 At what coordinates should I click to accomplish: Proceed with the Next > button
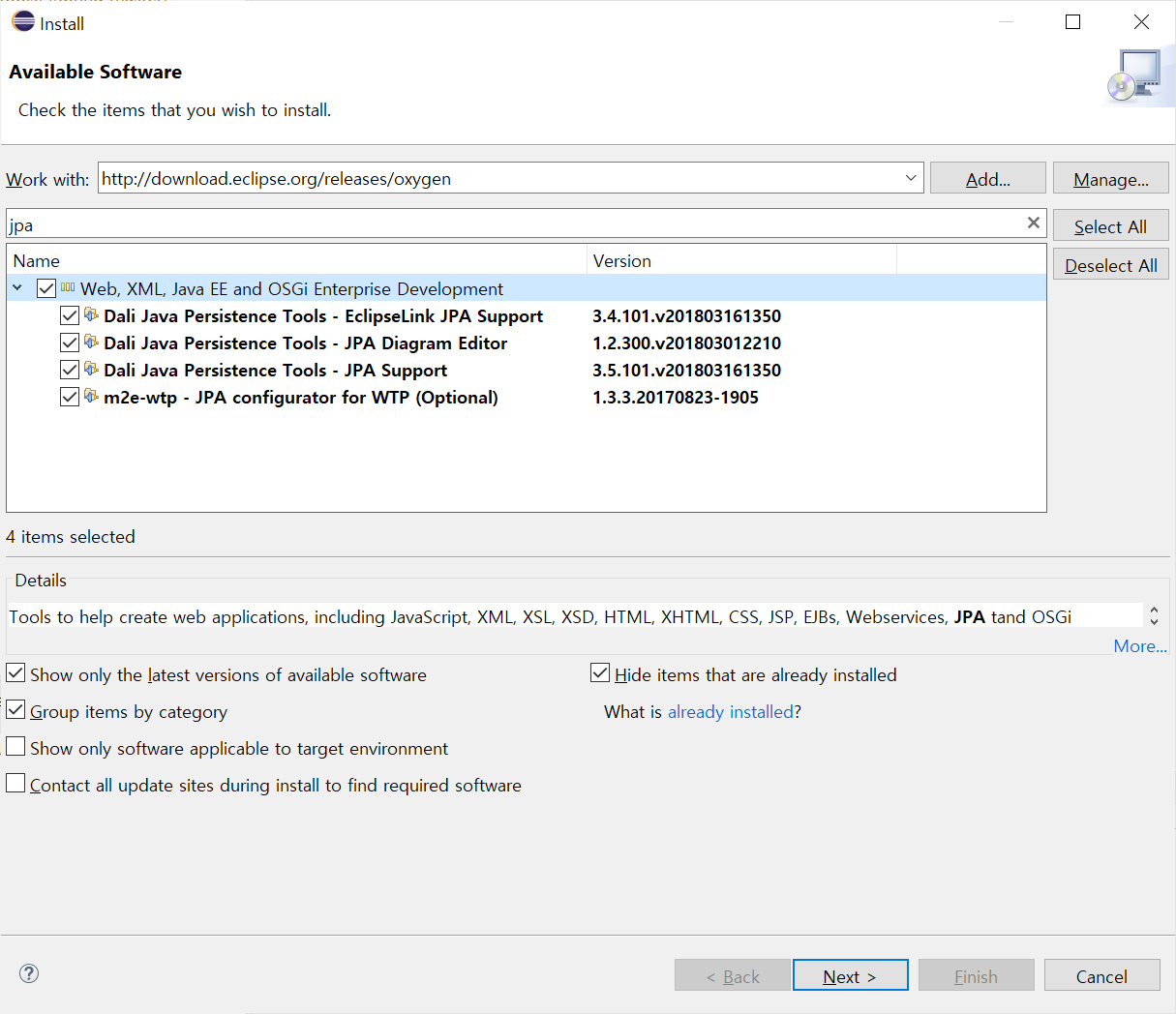(851, 975)
